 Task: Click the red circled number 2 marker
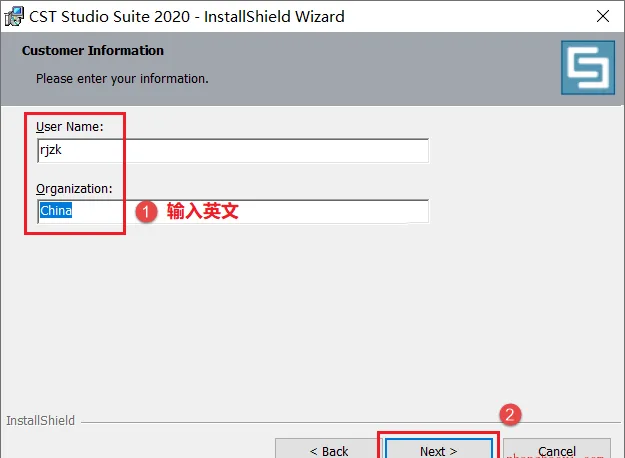coord(510,415)
